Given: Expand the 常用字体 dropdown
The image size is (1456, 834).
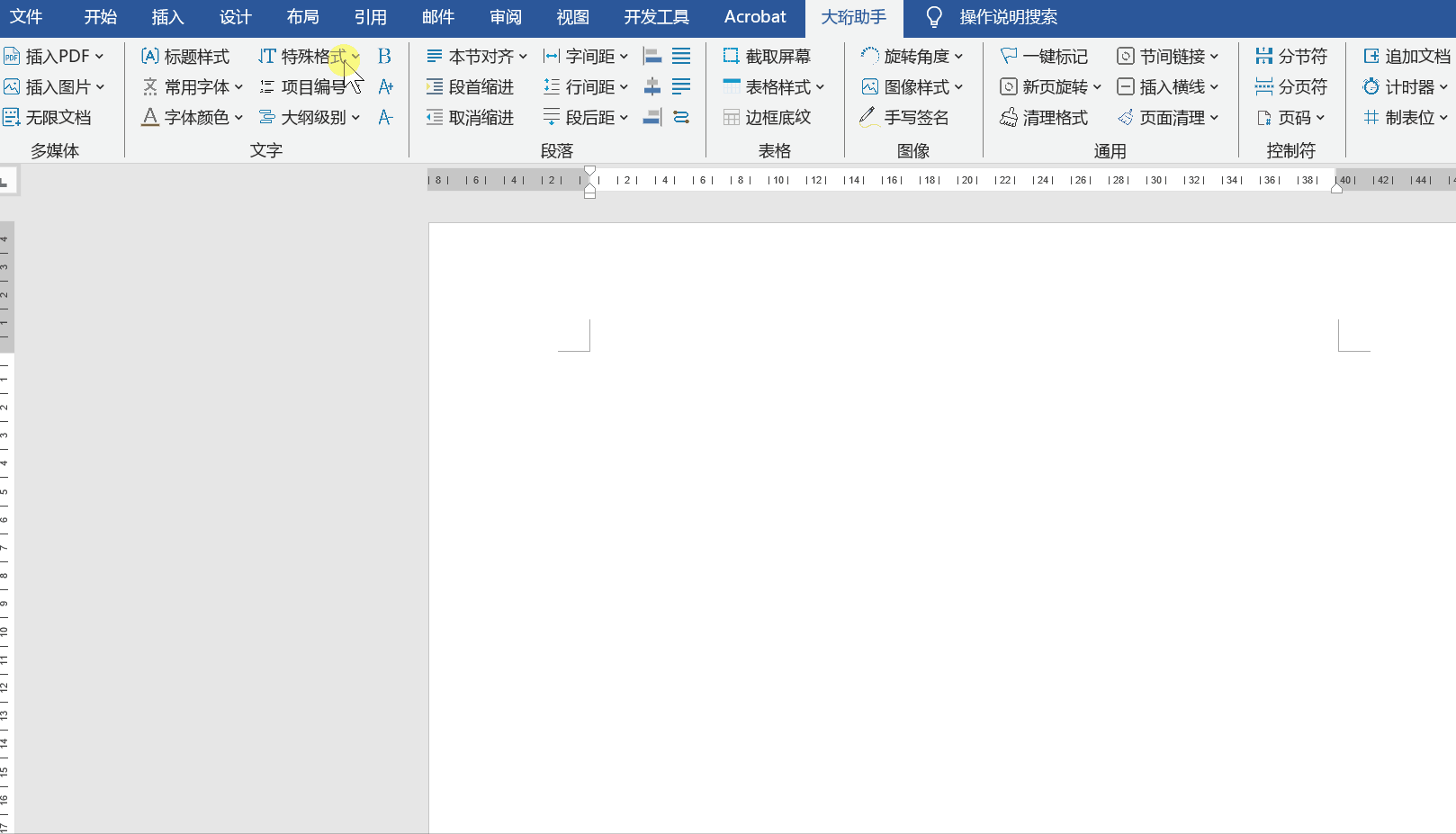Looking at the screenshot, I should coord(193,87).
